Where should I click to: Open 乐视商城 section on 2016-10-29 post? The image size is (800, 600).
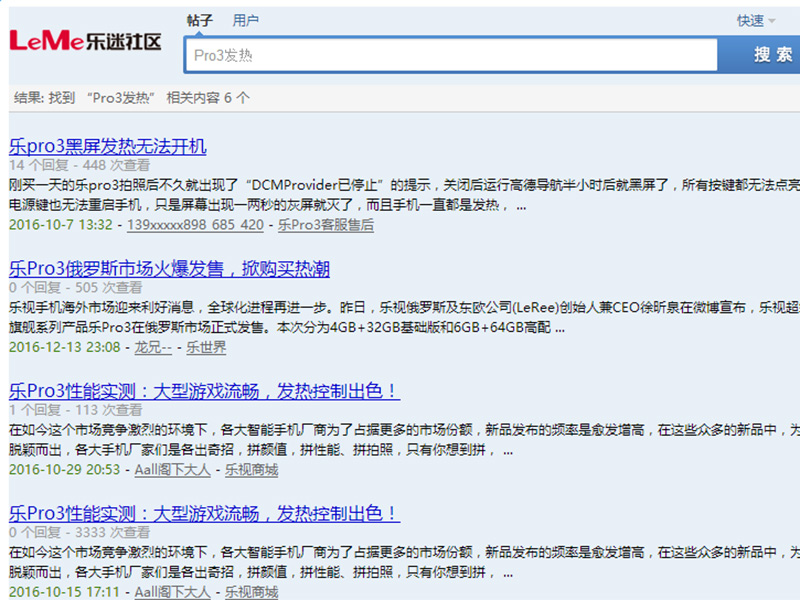pyautogui.click(x=252, y=469)
